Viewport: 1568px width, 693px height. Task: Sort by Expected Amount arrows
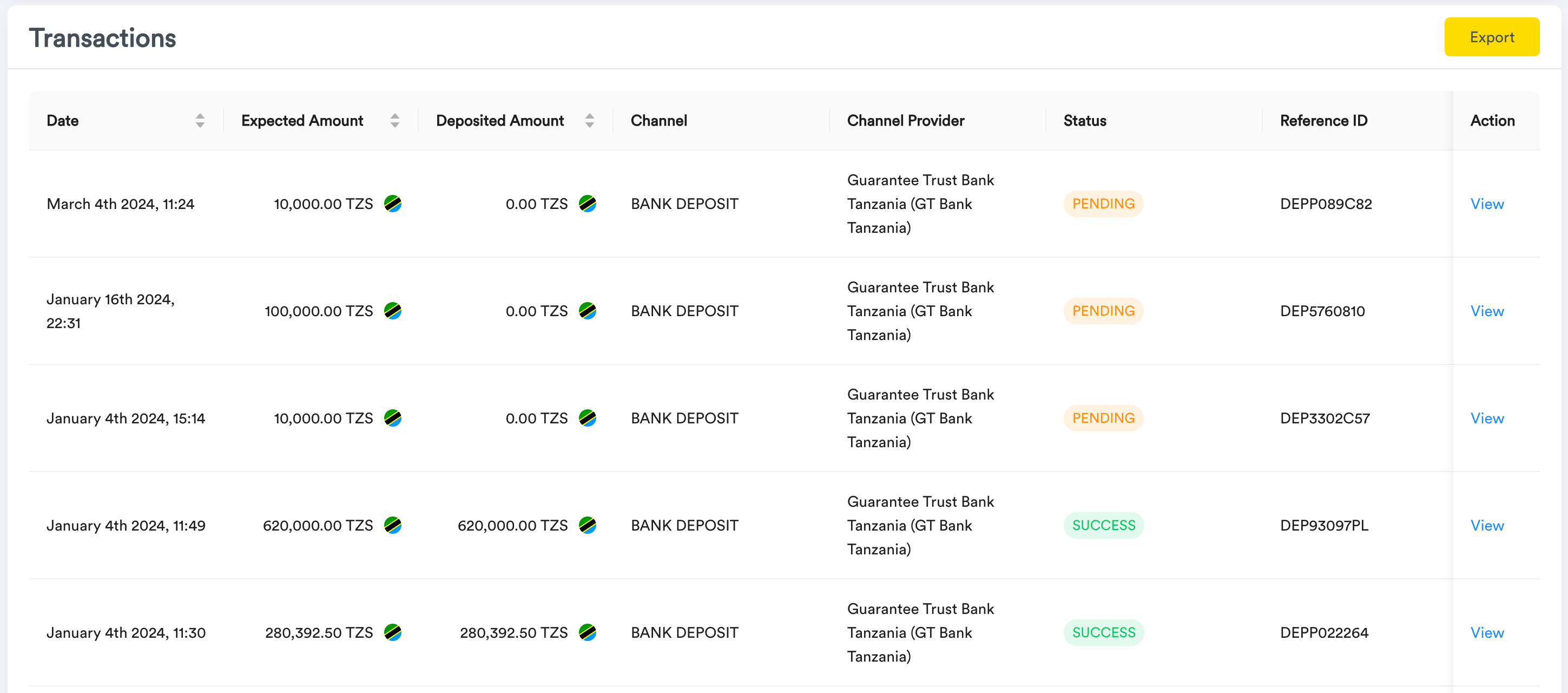[394, 121]
